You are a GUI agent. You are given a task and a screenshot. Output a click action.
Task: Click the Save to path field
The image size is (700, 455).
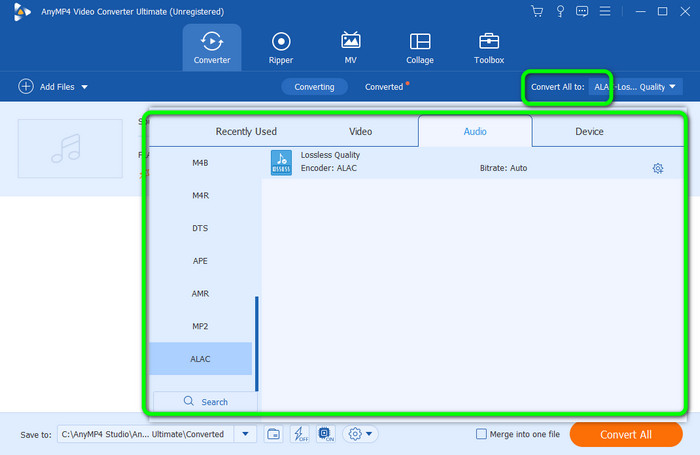145,434
